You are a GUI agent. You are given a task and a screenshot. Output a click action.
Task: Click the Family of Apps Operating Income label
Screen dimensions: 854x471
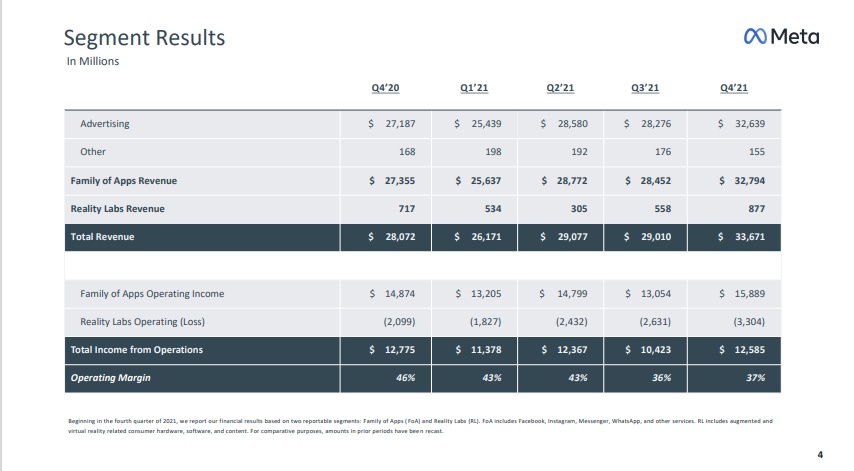(152, 294)
